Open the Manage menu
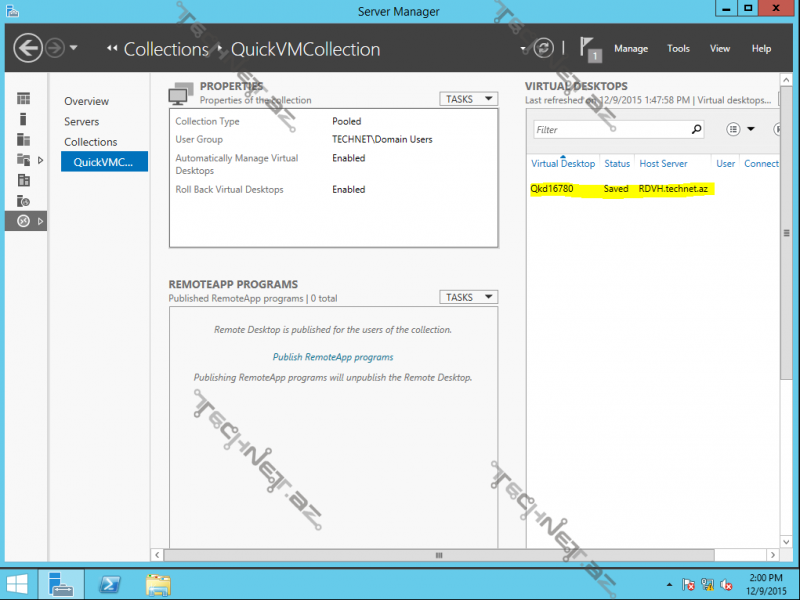The width and height of the screenshot is (800, 600). click(x=630, y=49)
